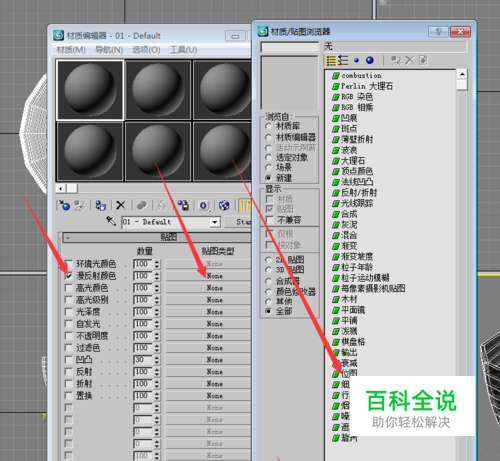This screenshot has height=461, width=500.
Task: Click 反射 None map button
Action: 208,372
